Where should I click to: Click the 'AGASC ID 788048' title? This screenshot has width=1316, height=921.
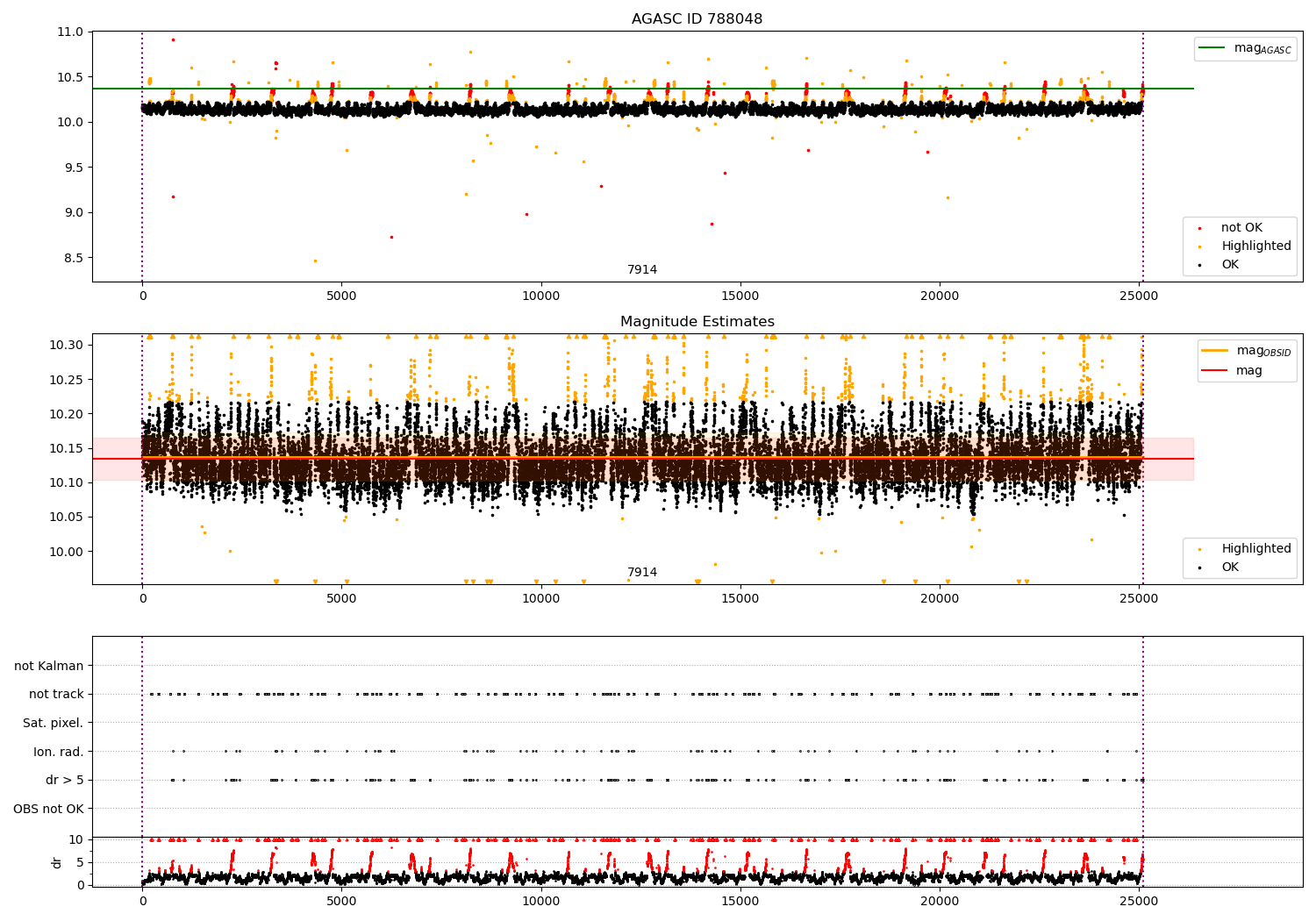(697, 19)
